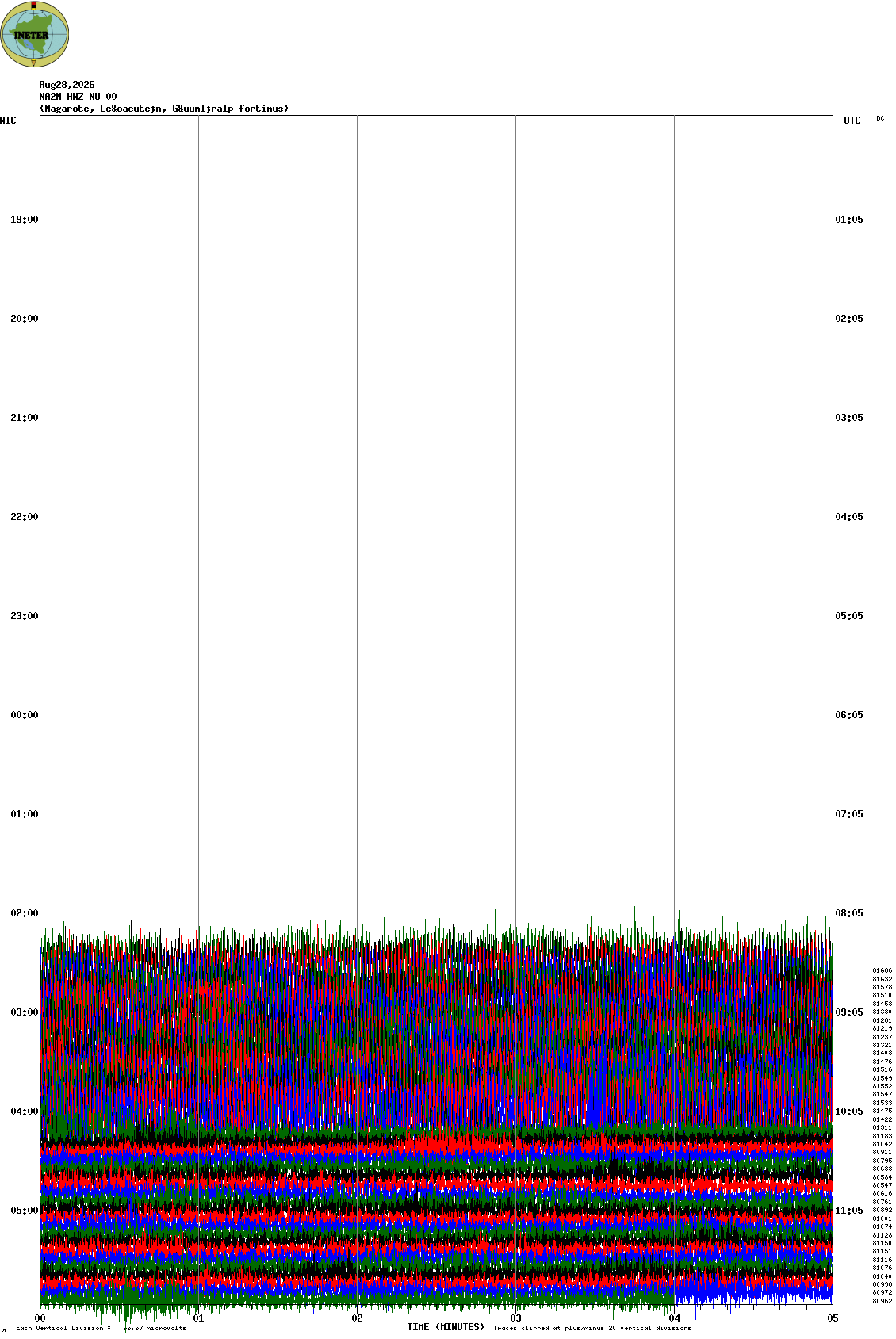Click the 23:00 local time label
The width and height of the screenshot is (896, 1339).
[x=24, y=616]
